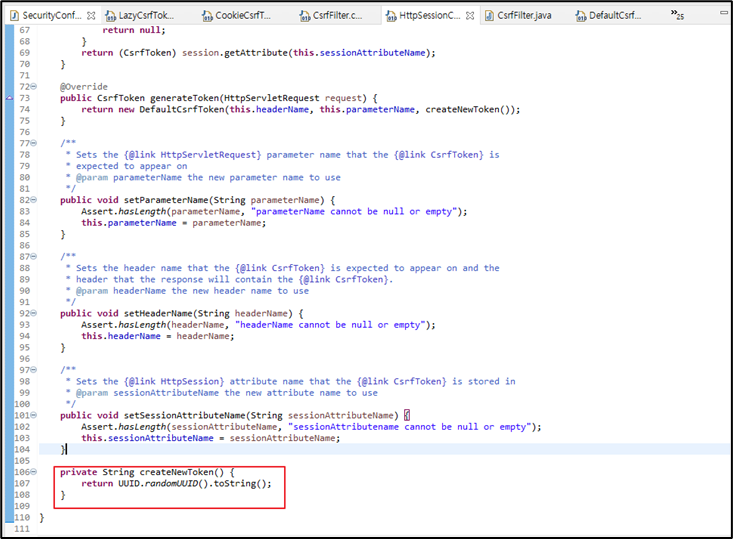This screenshot has height=539, width=733.
Task: Collapse the Javadoc comment at line 97
Action: (x=34, y=370)
